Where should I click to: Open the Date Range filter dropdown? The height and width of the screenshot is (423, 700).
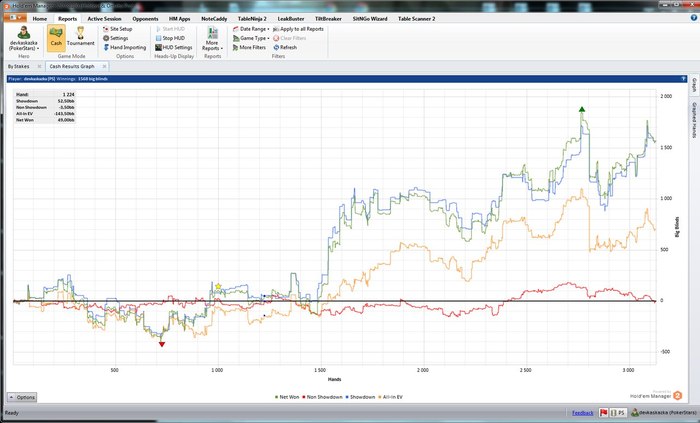251,29
